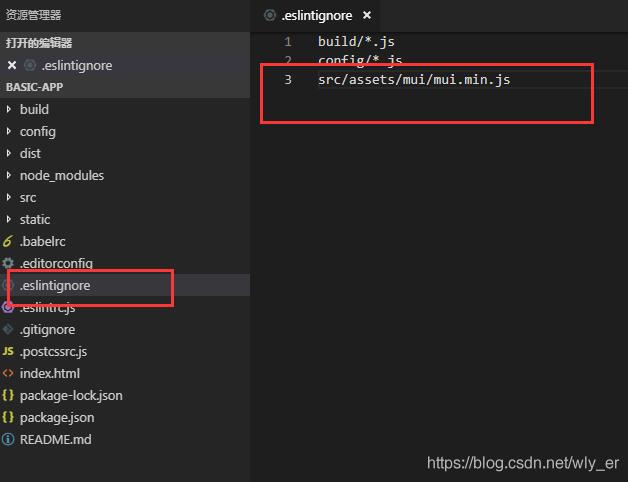Click the info icon next to README.md

point(8,439)
